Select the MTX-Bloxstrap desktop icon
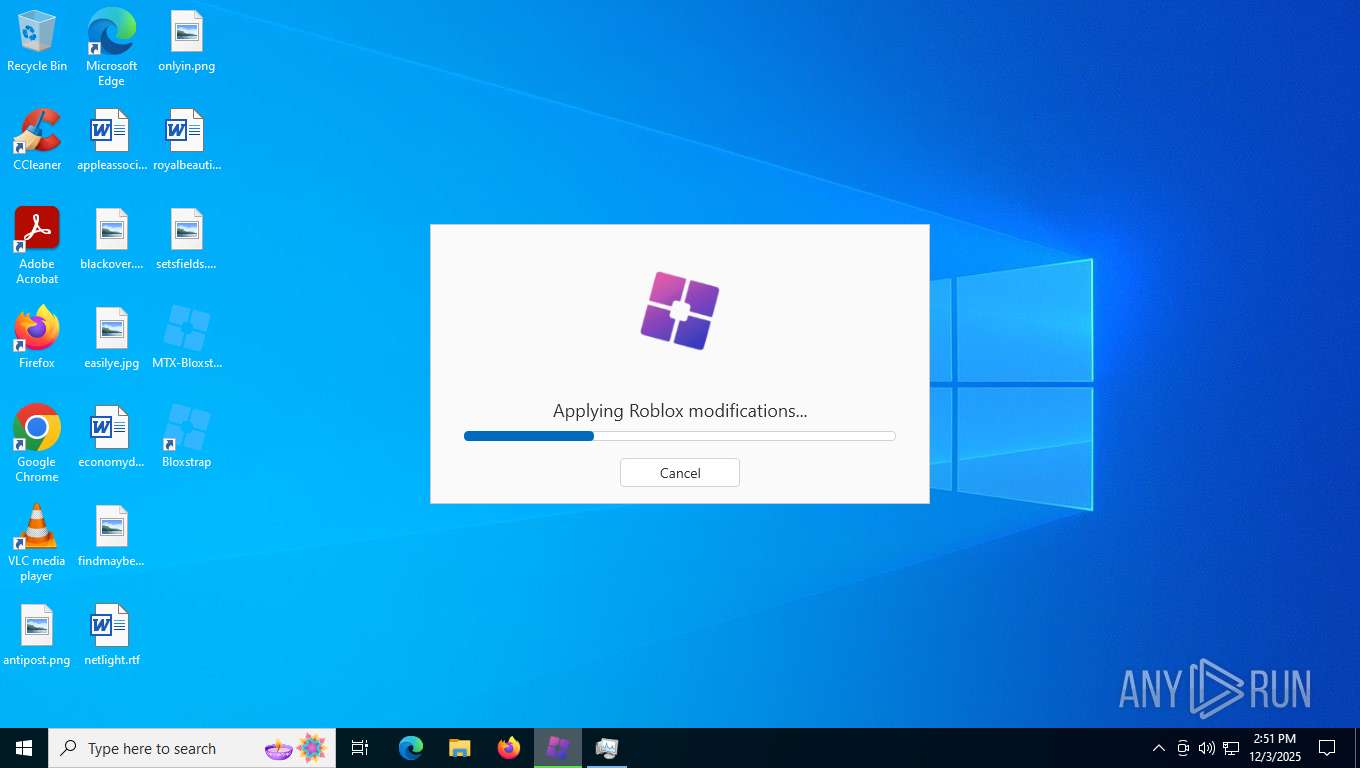Viewport: 1360px width, 768px height. 186,338
